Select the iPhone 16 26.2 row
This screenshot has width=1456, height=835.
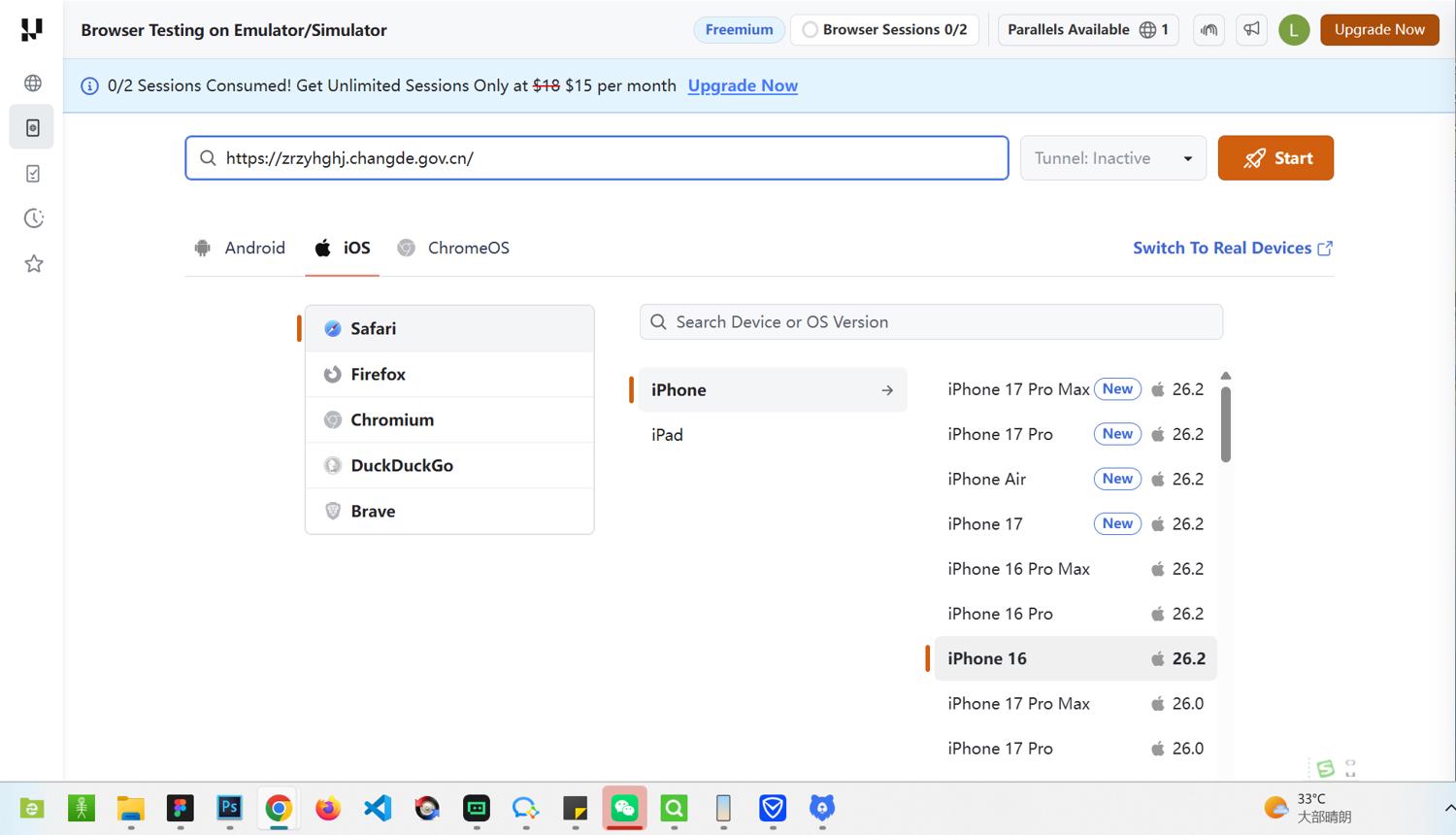1075,658
